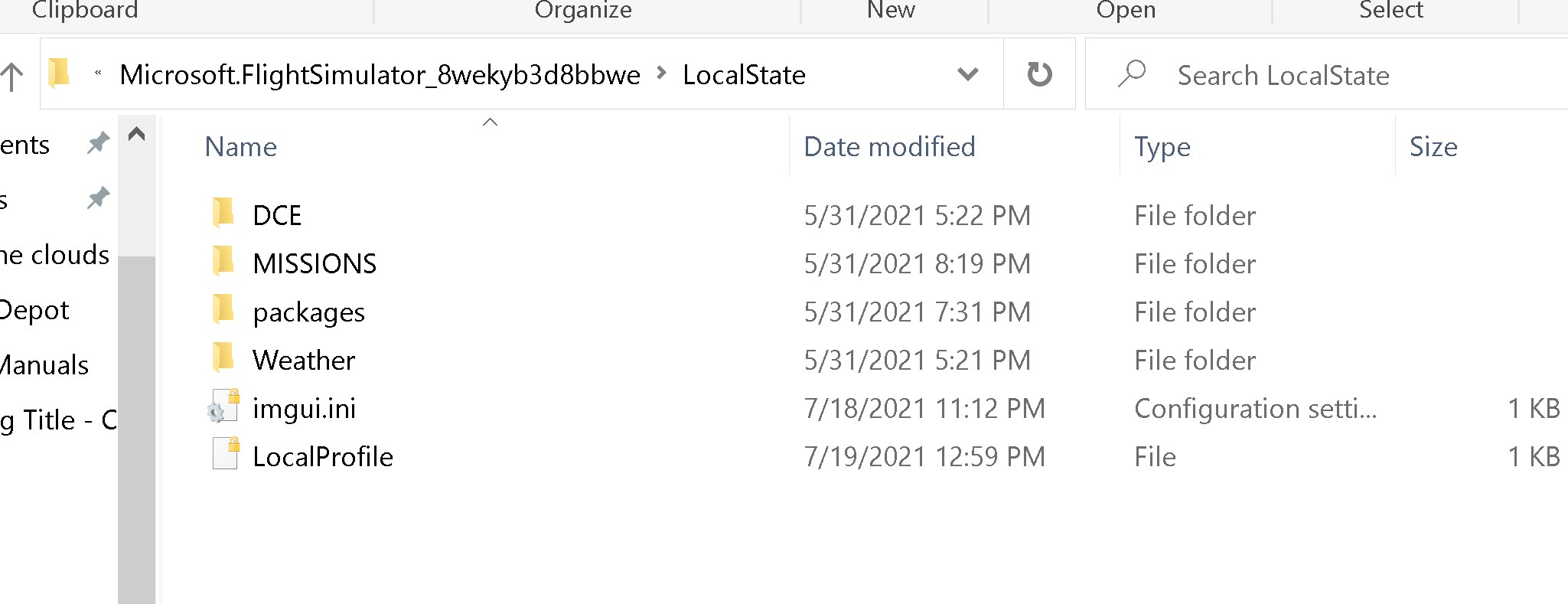Unpin the first pinned quick access item
This screenshot has height=604, width=1568.
(x=98, y=143)
